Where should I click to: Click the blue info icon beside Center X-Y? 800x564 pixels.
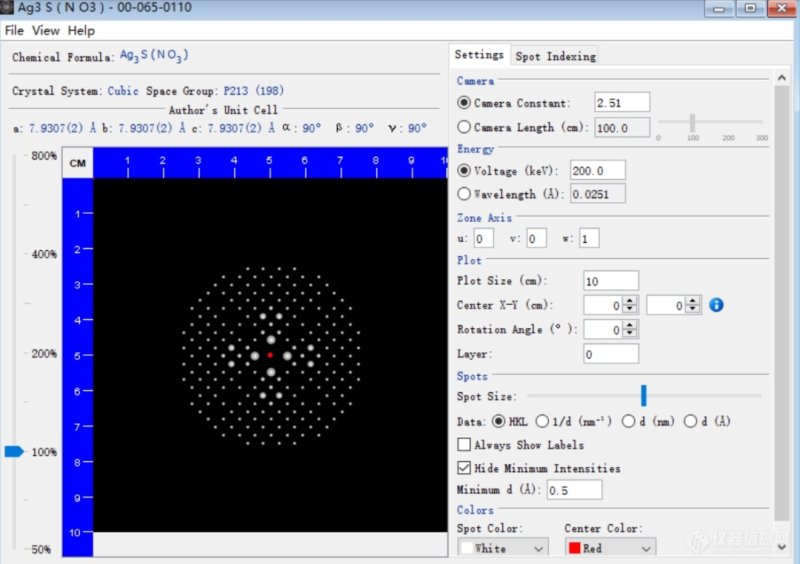pos(716,305)
